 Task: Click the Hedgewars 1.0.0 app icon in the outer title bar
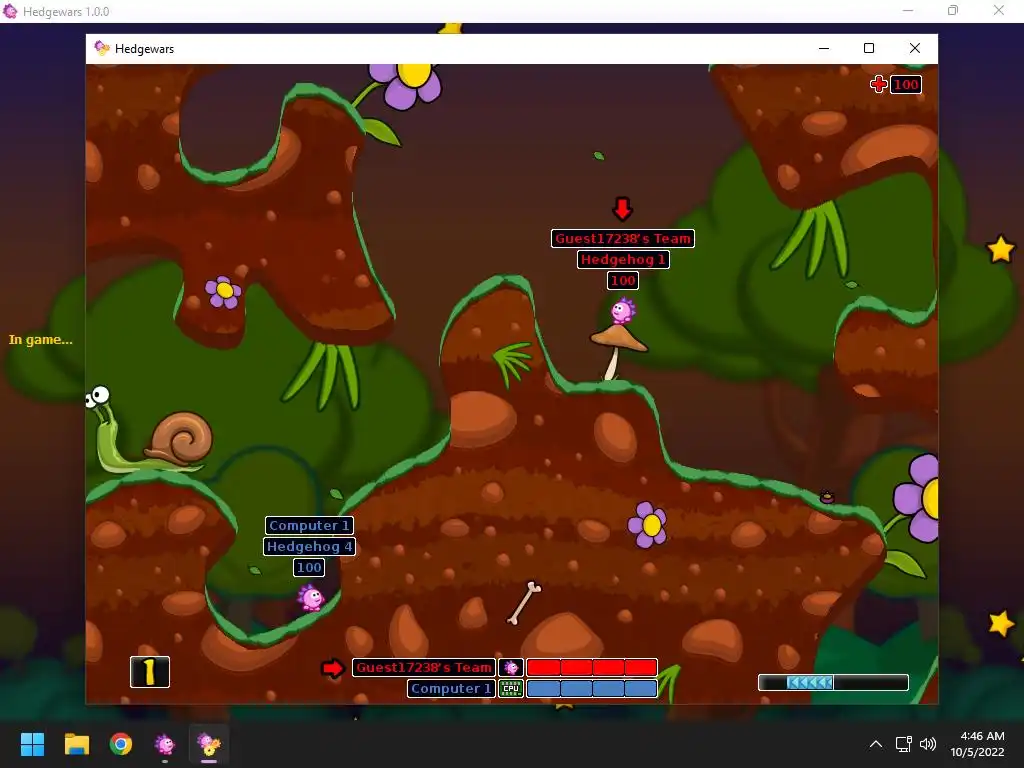tap(10, 11)
